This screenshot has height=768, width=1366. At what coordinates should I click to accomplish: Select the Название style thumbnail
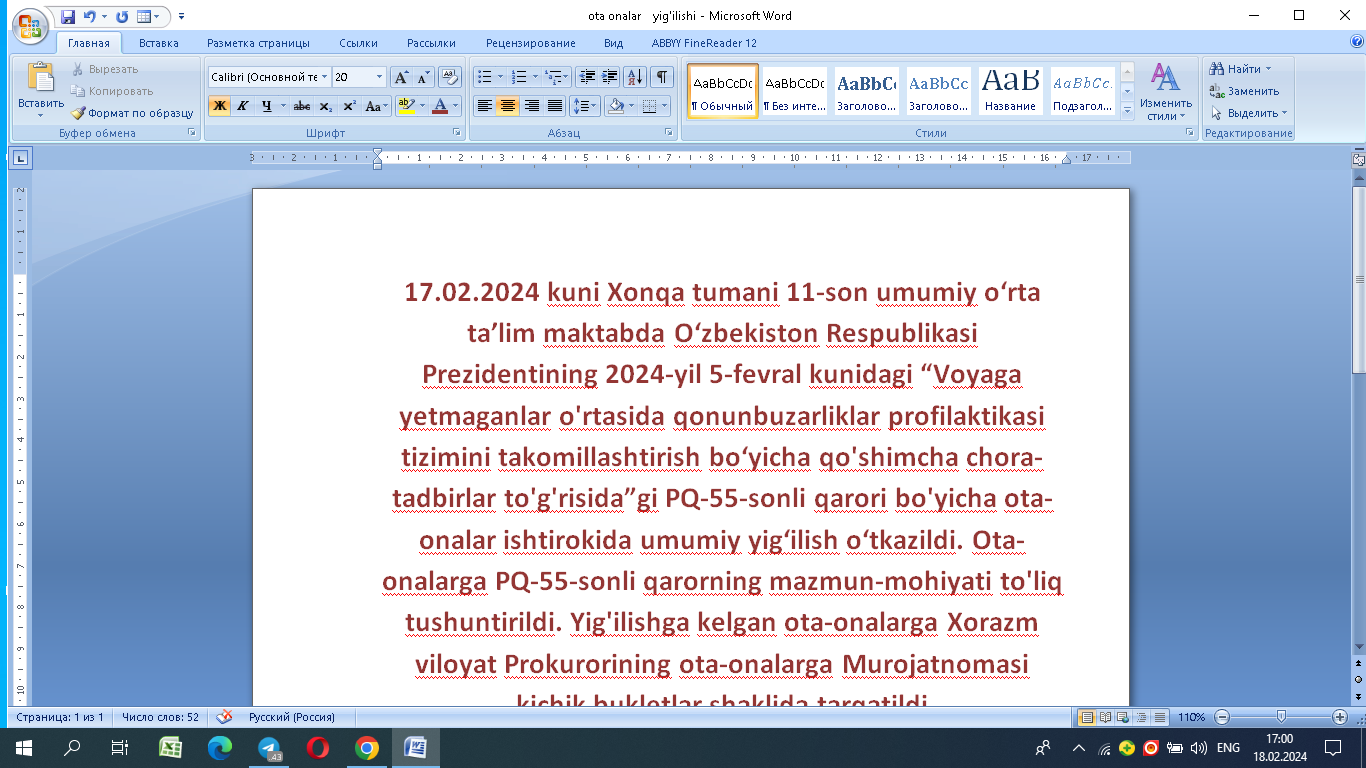click(x=1009, y=91)
